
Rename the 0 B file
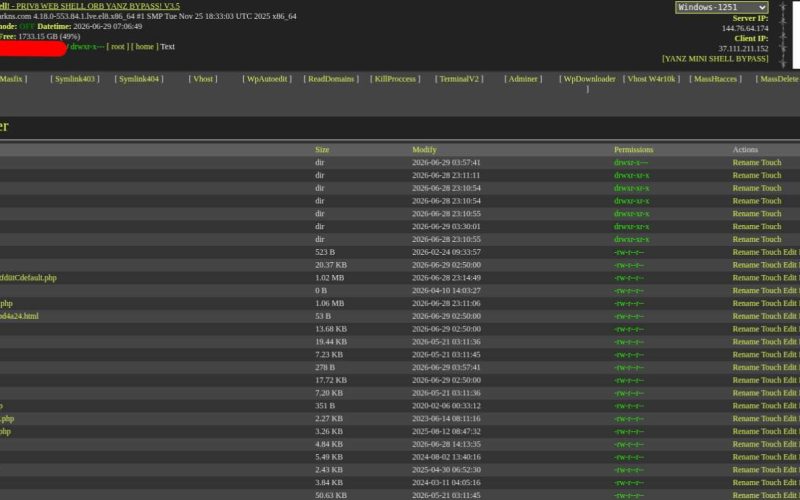point(745,291)
